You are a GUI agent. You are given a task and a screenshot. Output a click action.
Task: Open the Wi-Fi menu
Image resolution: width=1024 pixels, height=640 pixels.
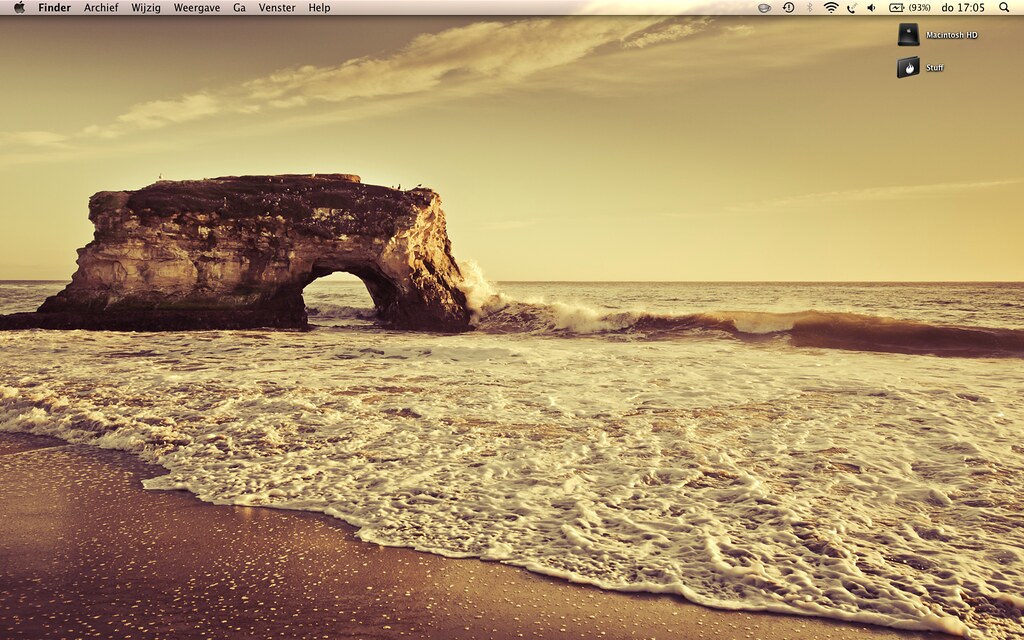coord(831,8)
